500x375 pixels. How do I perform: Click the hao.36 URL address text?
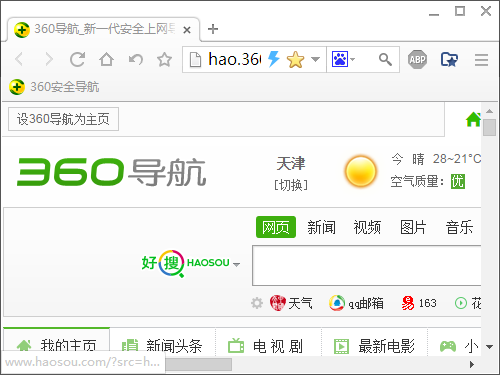(x=235, y=59)
